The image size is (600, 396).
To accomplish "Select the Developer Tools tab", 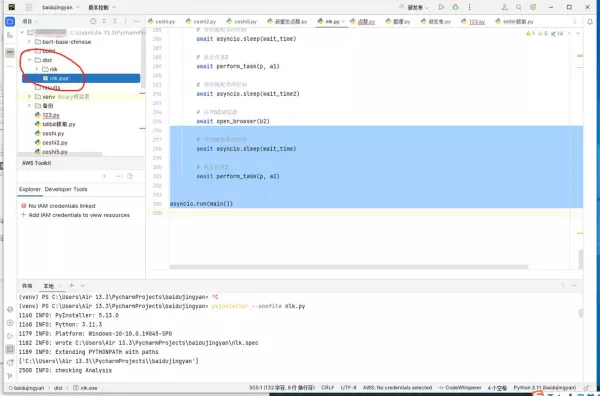I will [x=66, y=189].
